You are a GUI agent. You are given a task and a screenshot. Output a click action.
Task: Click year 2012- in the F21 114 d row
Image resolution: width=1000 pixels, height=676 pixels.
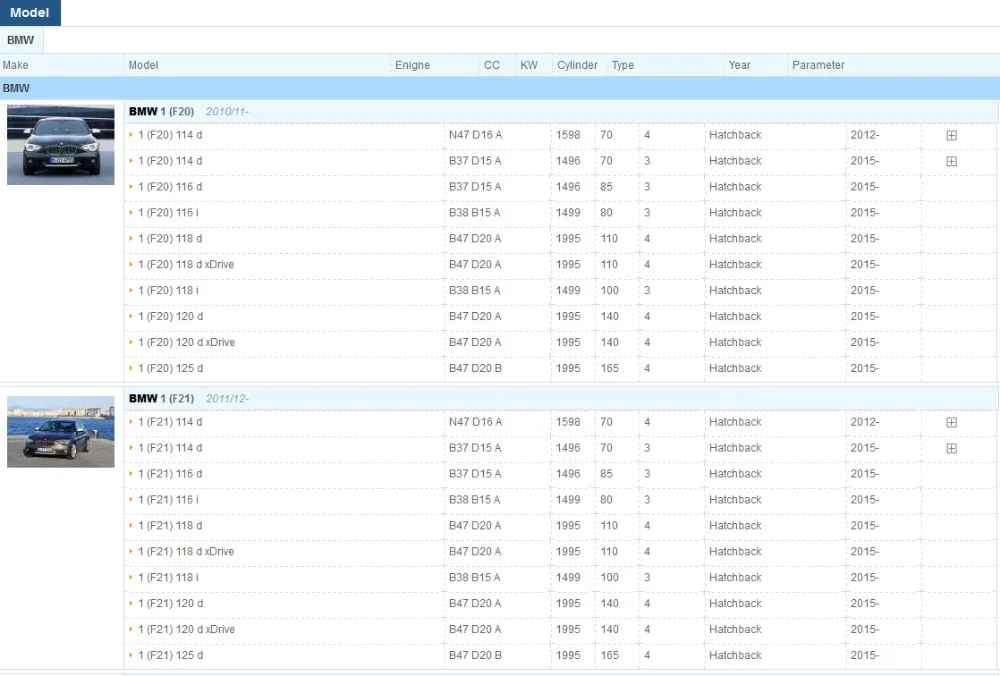(864, 422)
